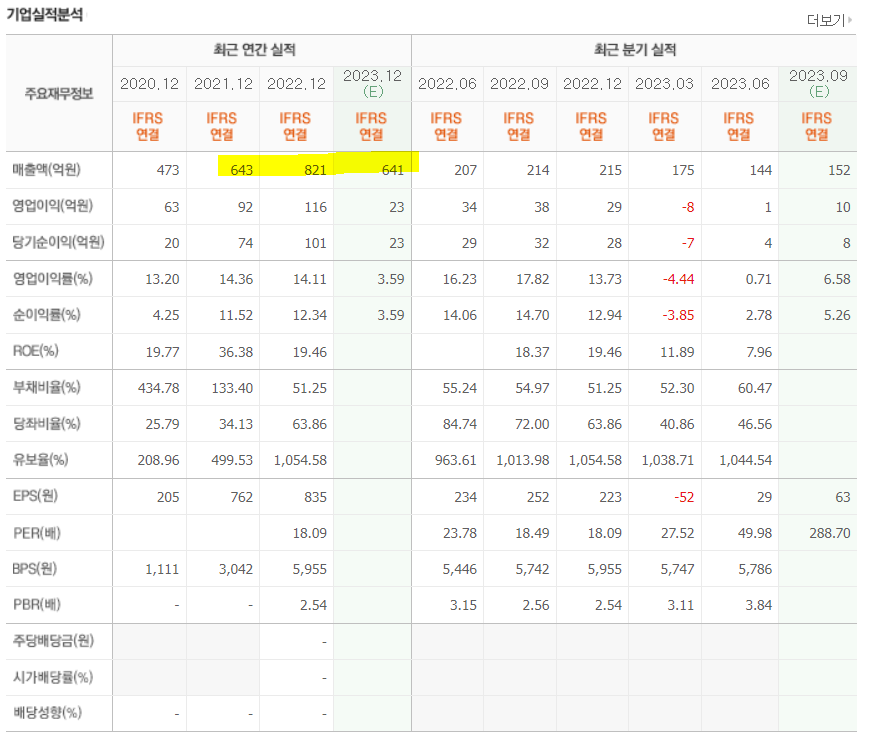This screenshot has height=734, width=869.
Task: Click the quarterly sales value 152
Action: (x=839, y=170)
